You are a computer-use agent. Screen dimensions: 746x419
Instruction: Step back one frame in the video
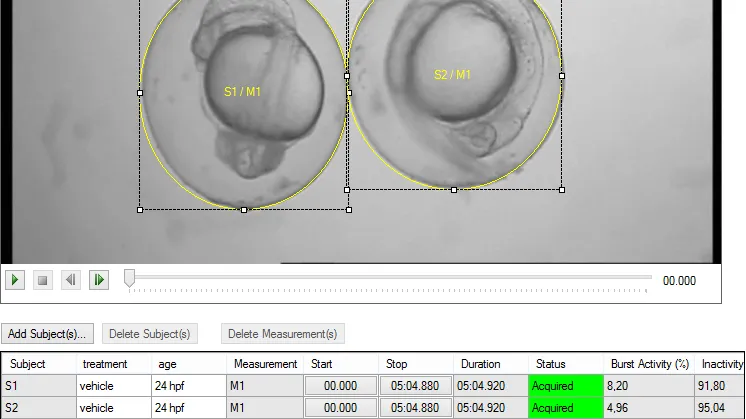(x=70, y=280)
